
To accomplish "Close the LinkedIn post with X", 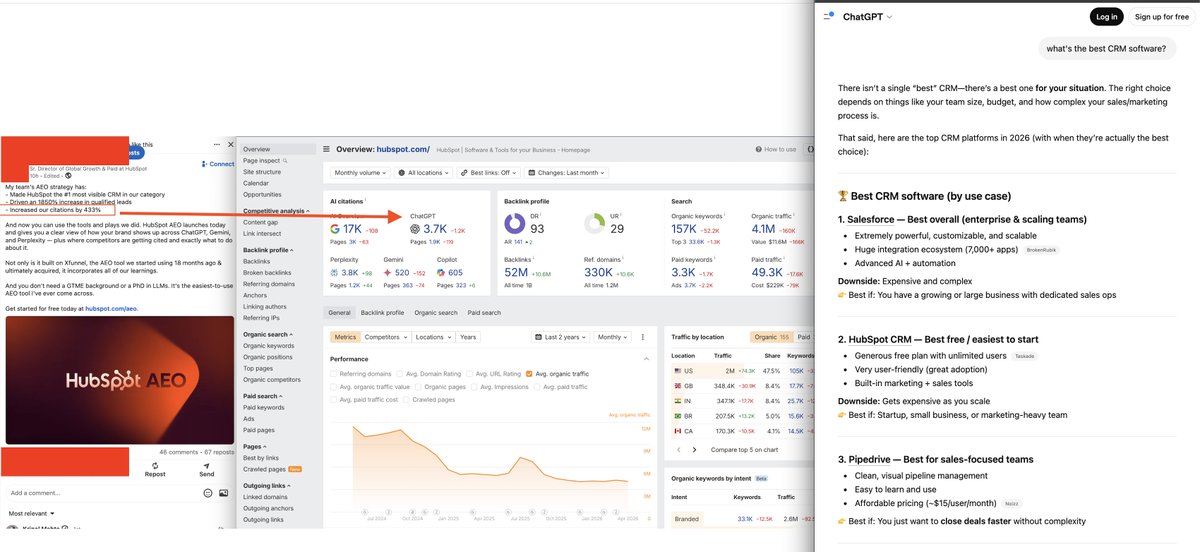I will coord(229,146).
